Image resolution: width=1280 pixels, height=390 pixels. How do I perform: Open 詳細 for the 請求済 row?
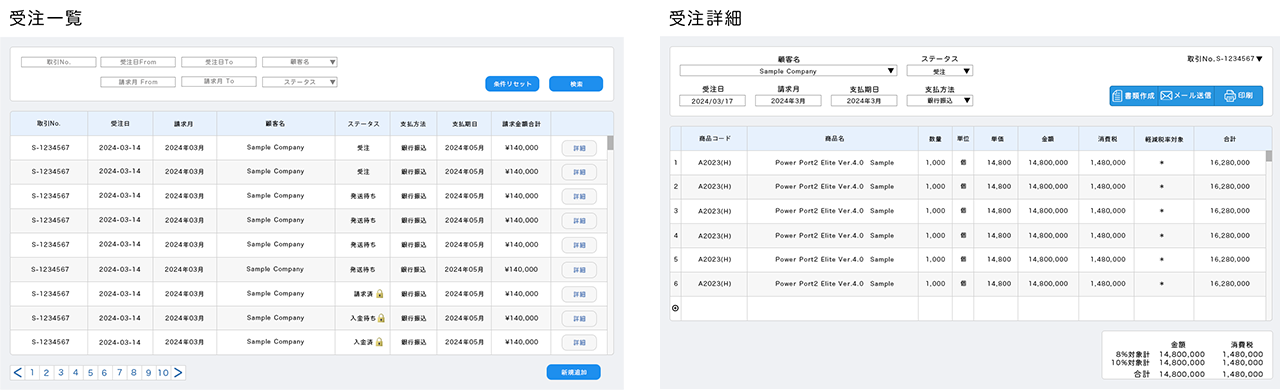pos(579,294)
